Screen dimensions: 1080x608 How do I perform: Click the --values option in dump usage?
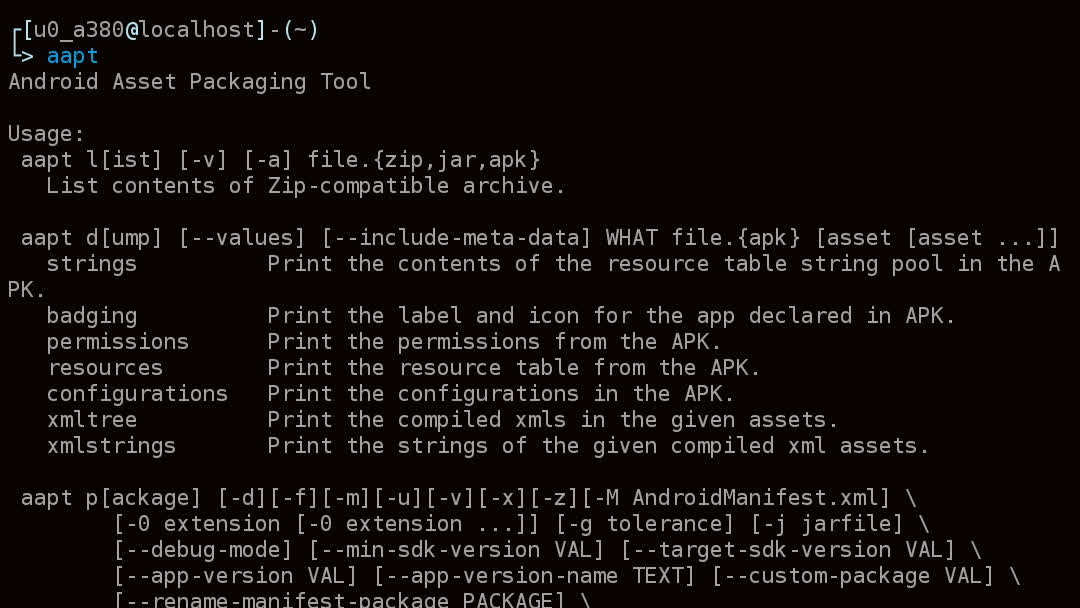[242, 238]
